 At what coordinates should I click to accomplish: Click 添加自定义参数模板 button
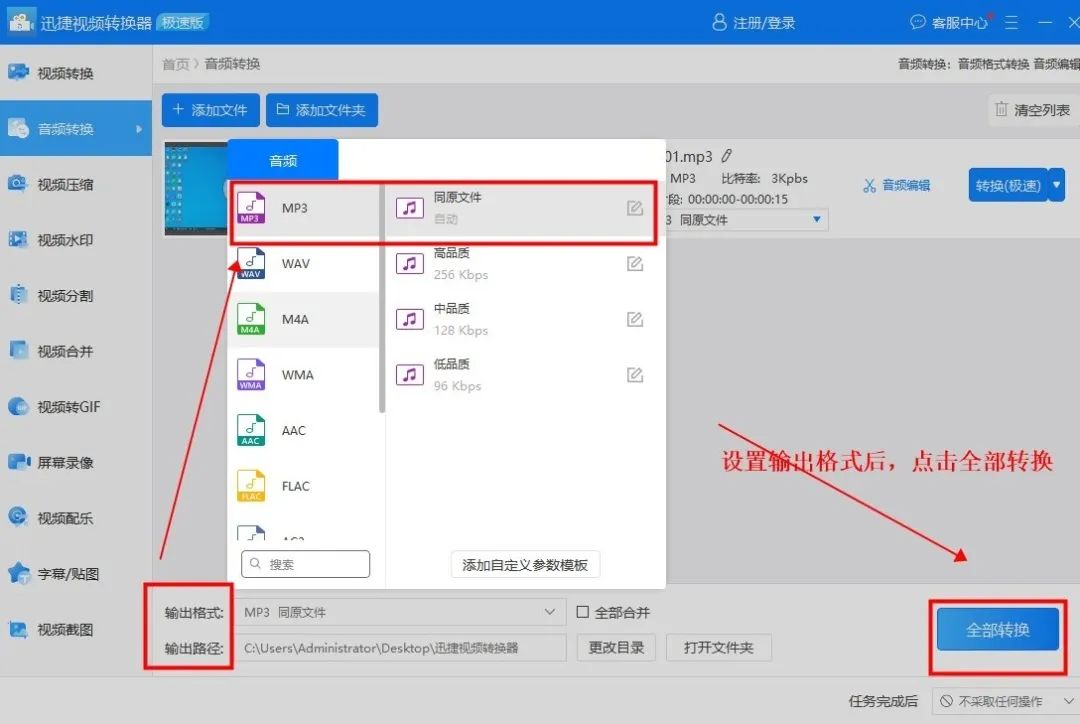pos(525,565)
